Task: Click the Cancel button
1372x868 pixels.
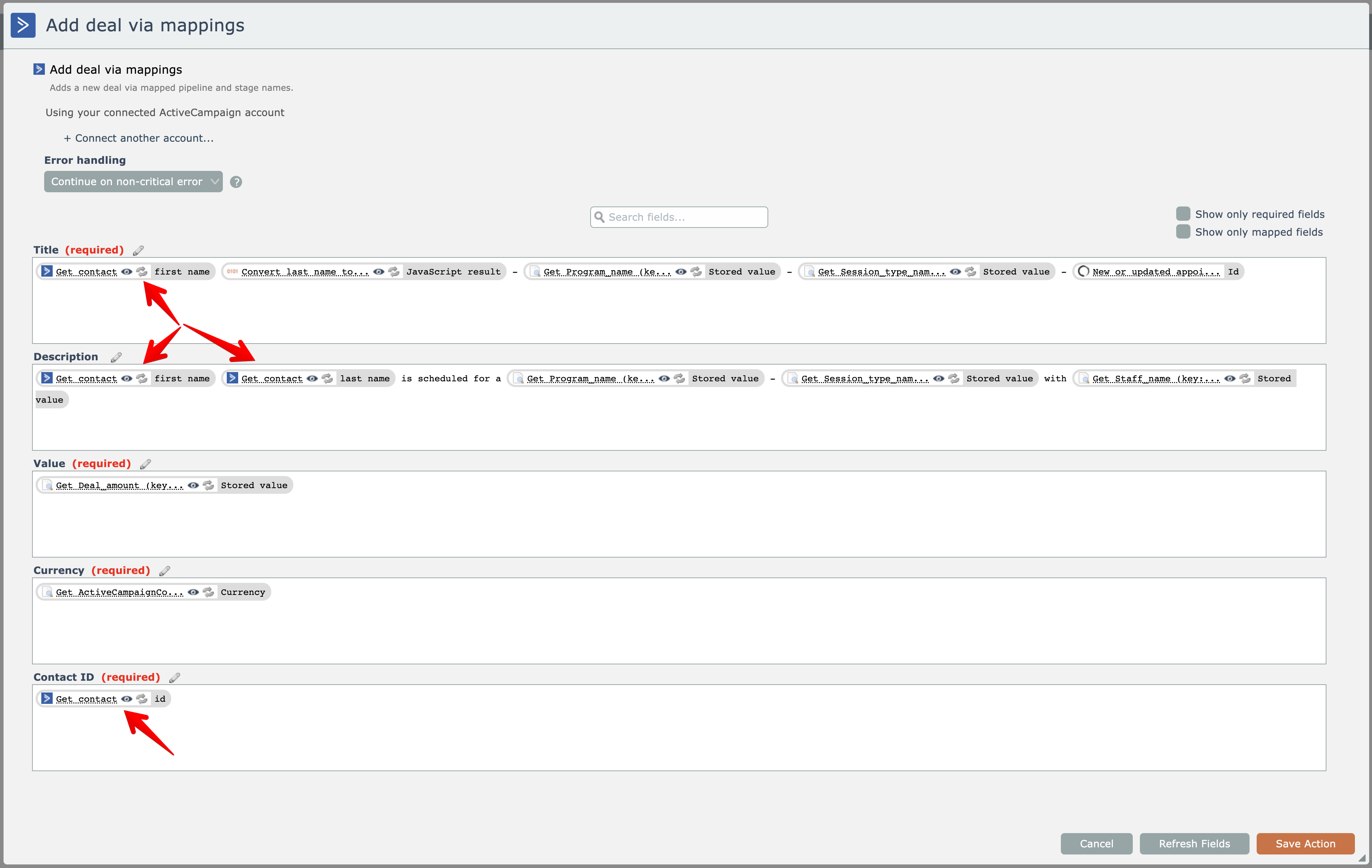Action: point(1096,843)
